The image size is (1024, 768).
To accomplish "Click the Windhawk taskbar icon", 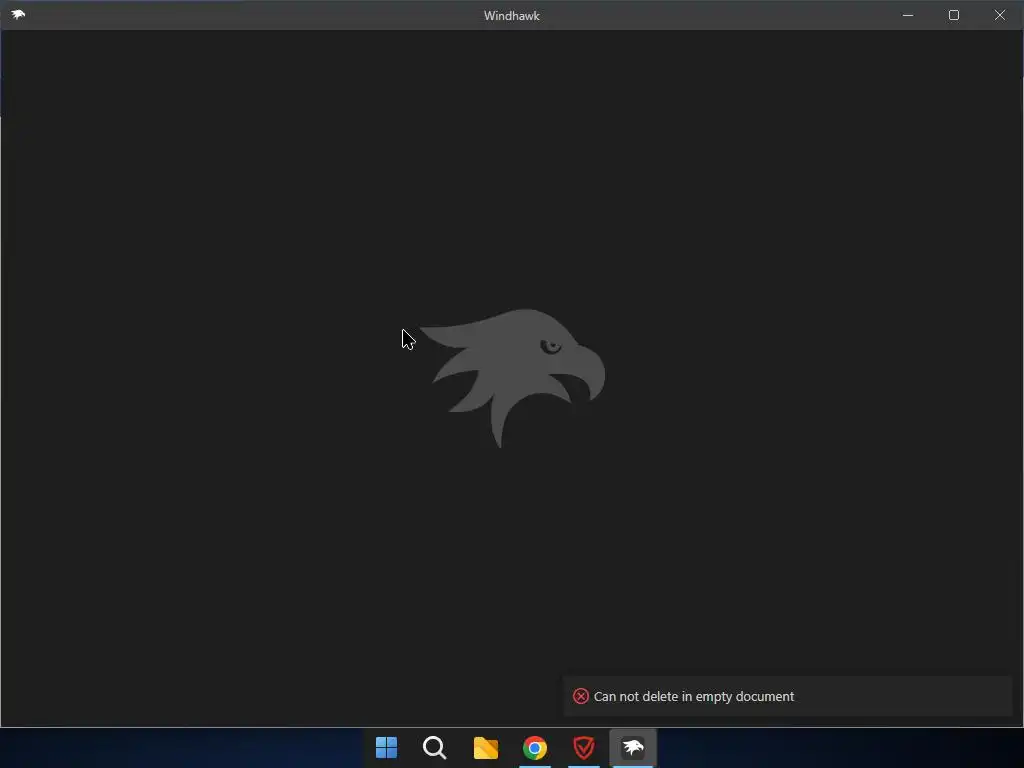I will 633,748.
